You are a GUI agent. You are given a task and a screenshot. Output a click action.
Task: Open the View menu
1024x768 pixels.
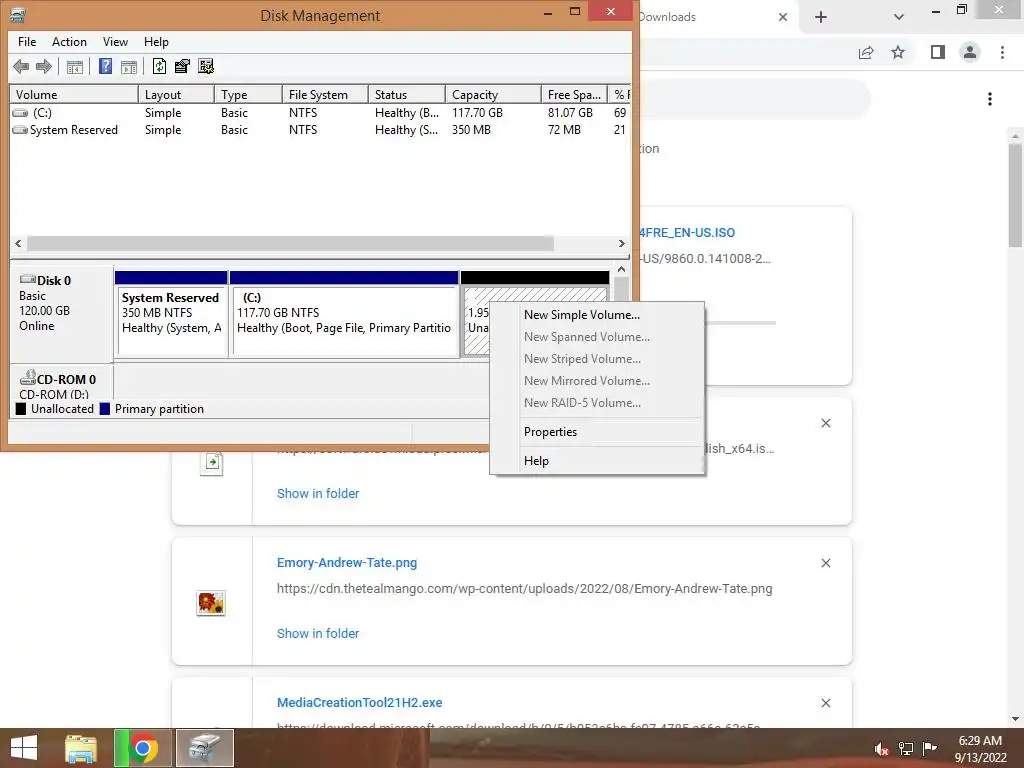[115, 42]
